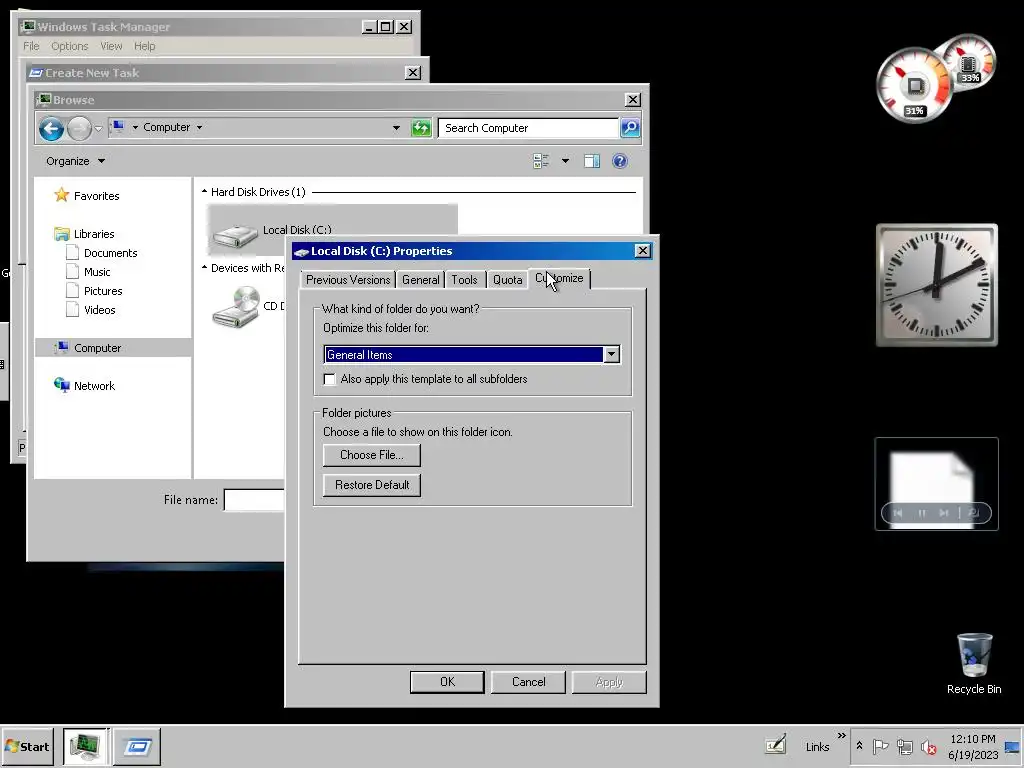Change view with the views icon in Browse
Image resolution: width=1024 pixels, height=768 pixels.
tap(541, 161)
